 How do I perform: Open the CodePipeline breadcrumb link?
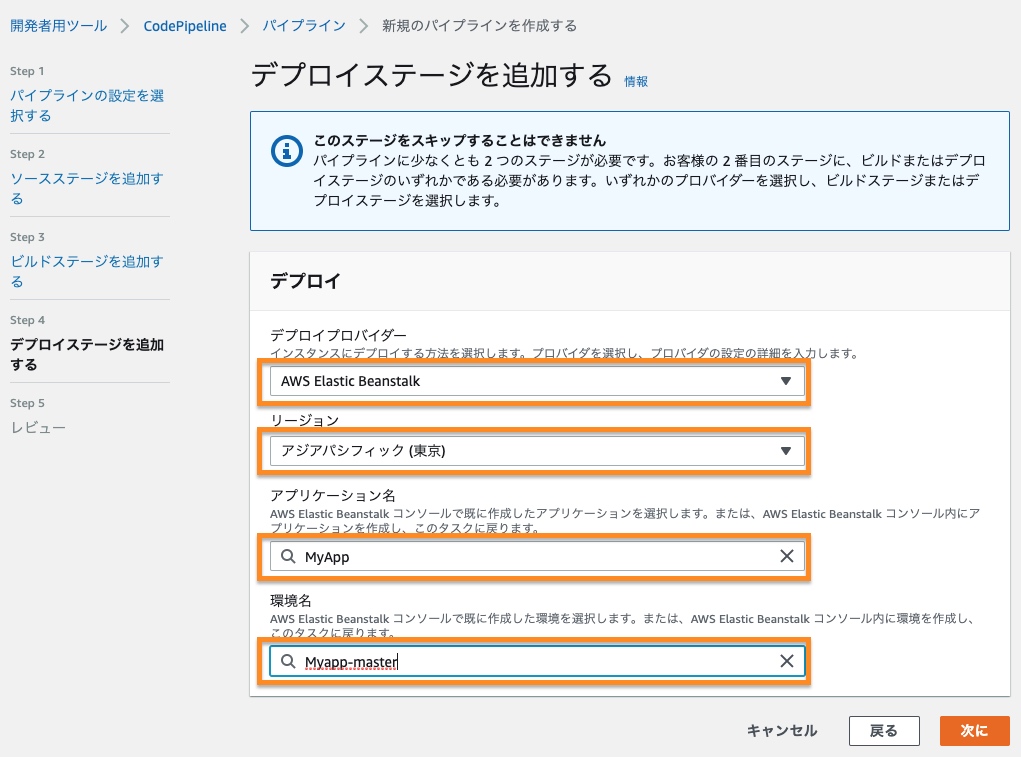point(185,25)
